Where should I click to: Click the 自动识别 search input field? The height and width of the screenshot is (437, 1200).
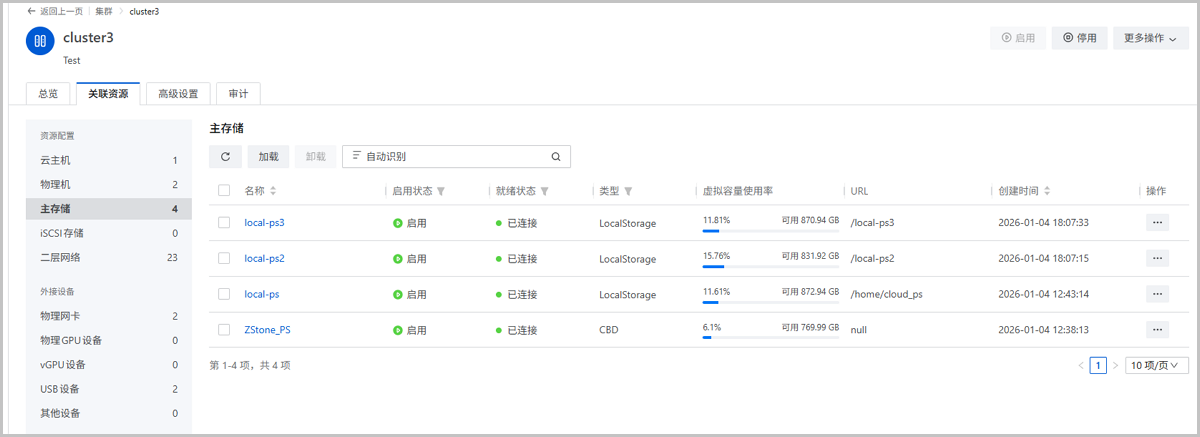pyautogui.click(x=450, y=157)
